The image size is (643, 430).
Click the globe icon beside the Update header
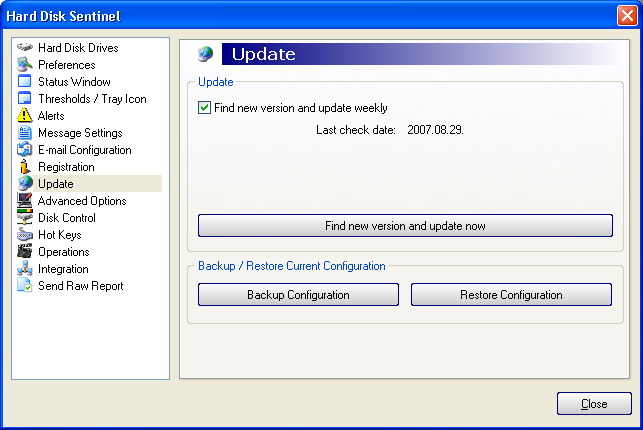(205, 54)
